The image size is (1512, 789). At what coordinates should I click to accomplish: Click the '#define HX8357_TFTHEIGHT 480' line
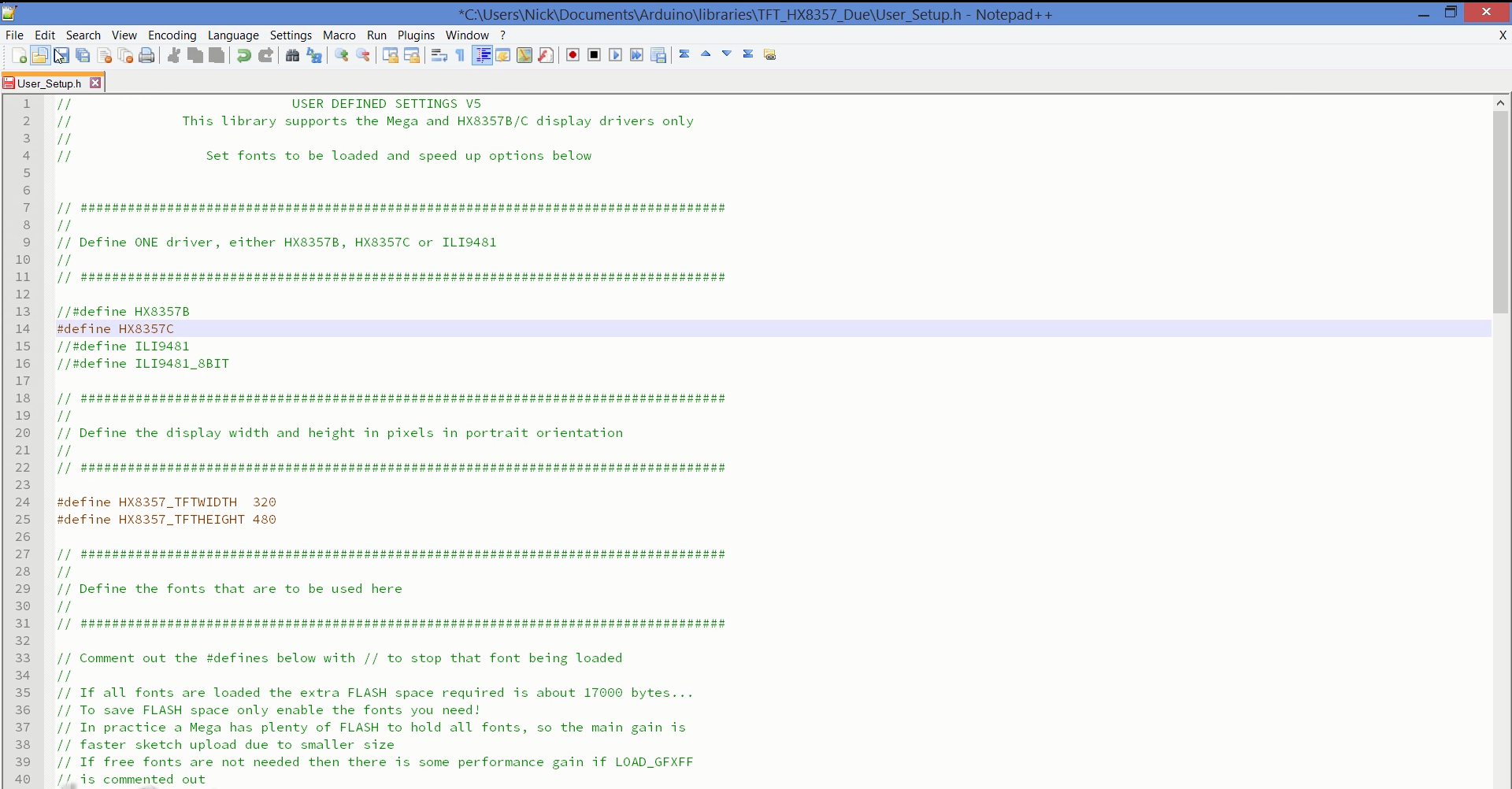click(x=166, y=520)
